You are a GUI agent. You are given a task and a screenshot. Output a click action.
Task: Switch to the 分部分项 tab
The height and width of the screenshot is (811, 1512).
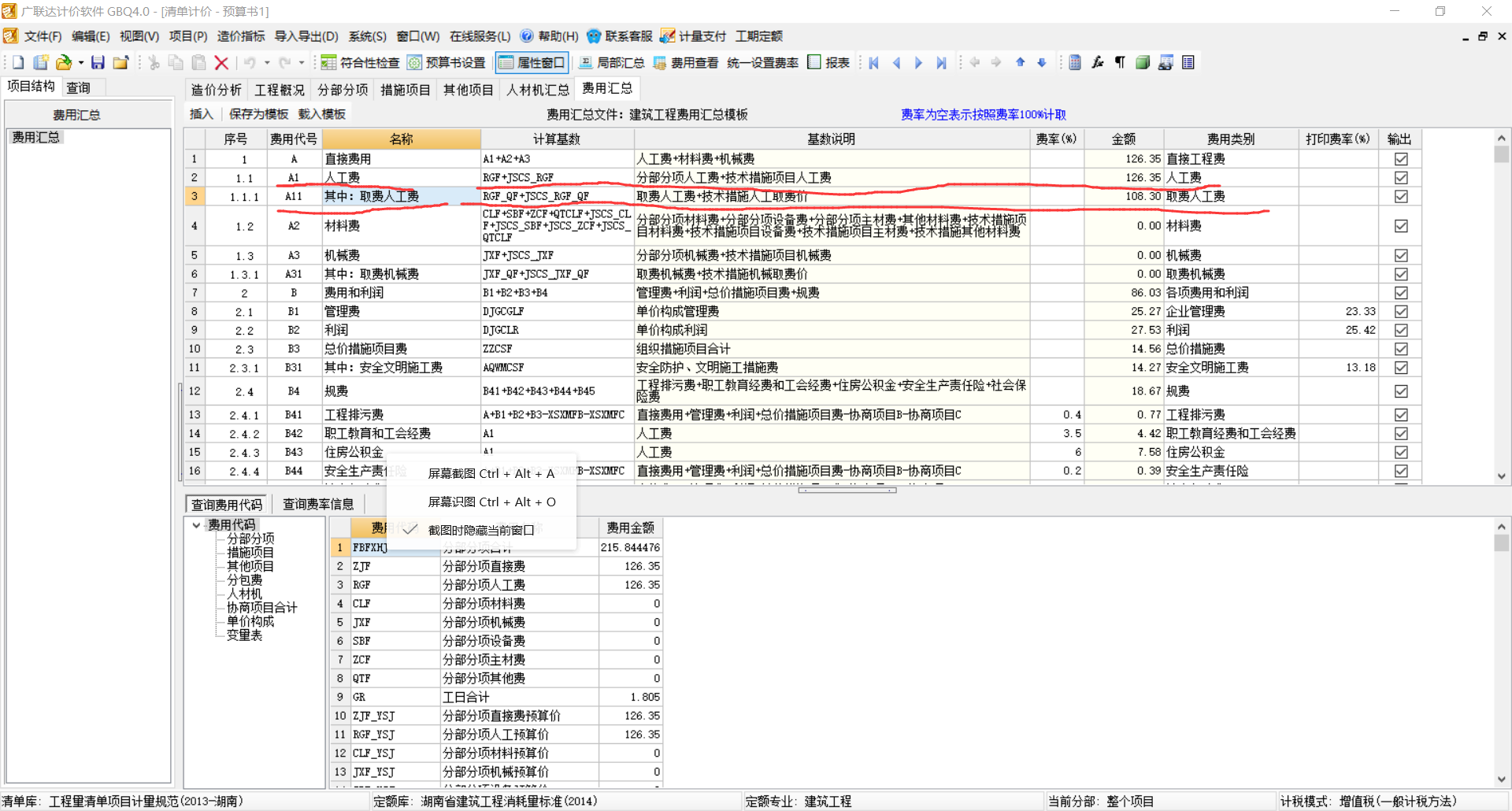click(x=343, y=90)
